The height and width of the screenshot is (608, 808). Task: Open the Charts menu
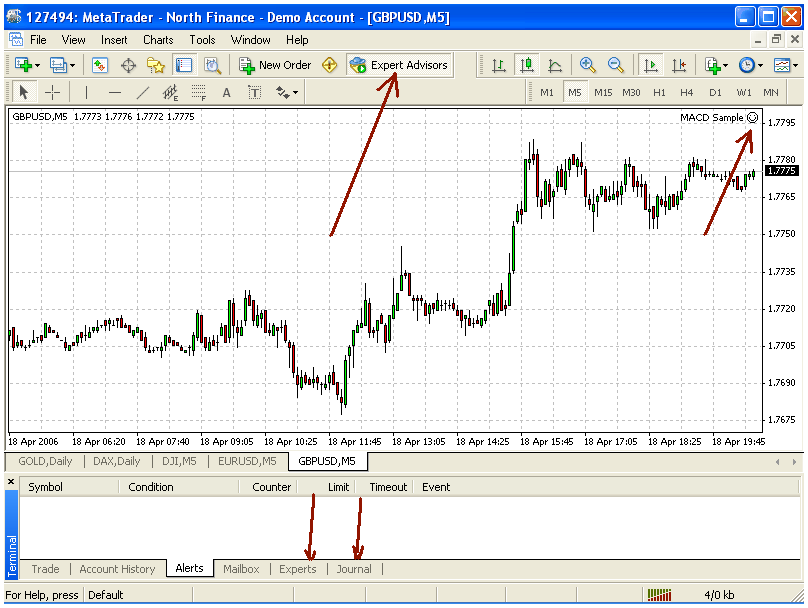[158, 40]
